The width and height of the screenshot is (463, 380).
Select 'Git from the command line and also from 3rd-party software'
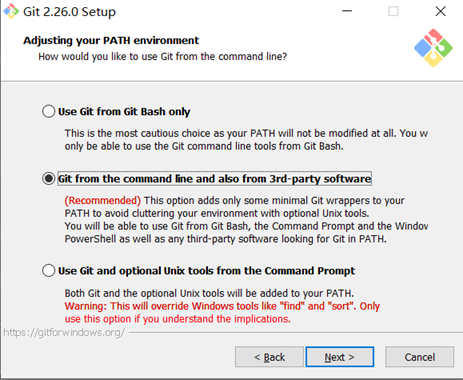pos(49,179)
